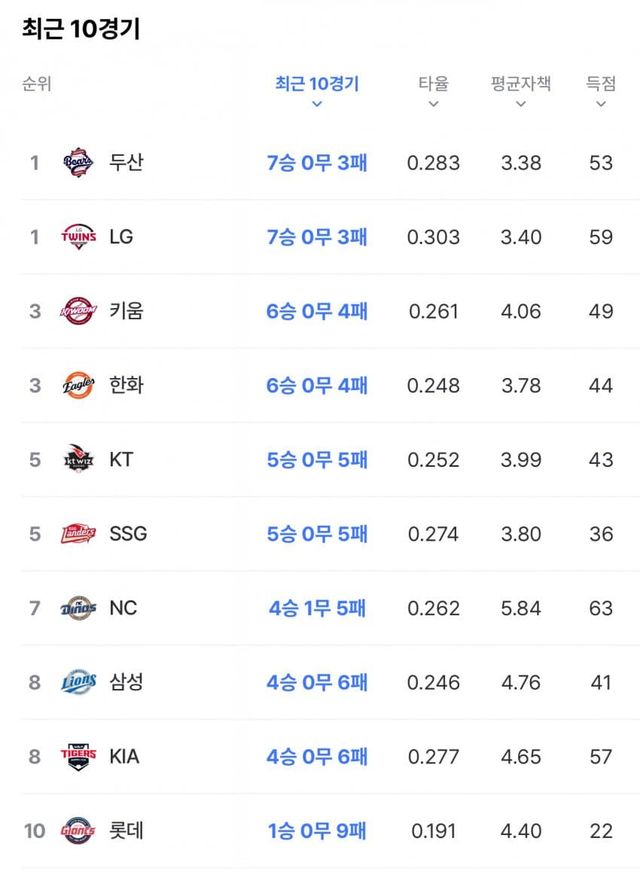Screen dimensions: 640x872
Task: Click the SSG Landers team logo
Action: [78, 533]
